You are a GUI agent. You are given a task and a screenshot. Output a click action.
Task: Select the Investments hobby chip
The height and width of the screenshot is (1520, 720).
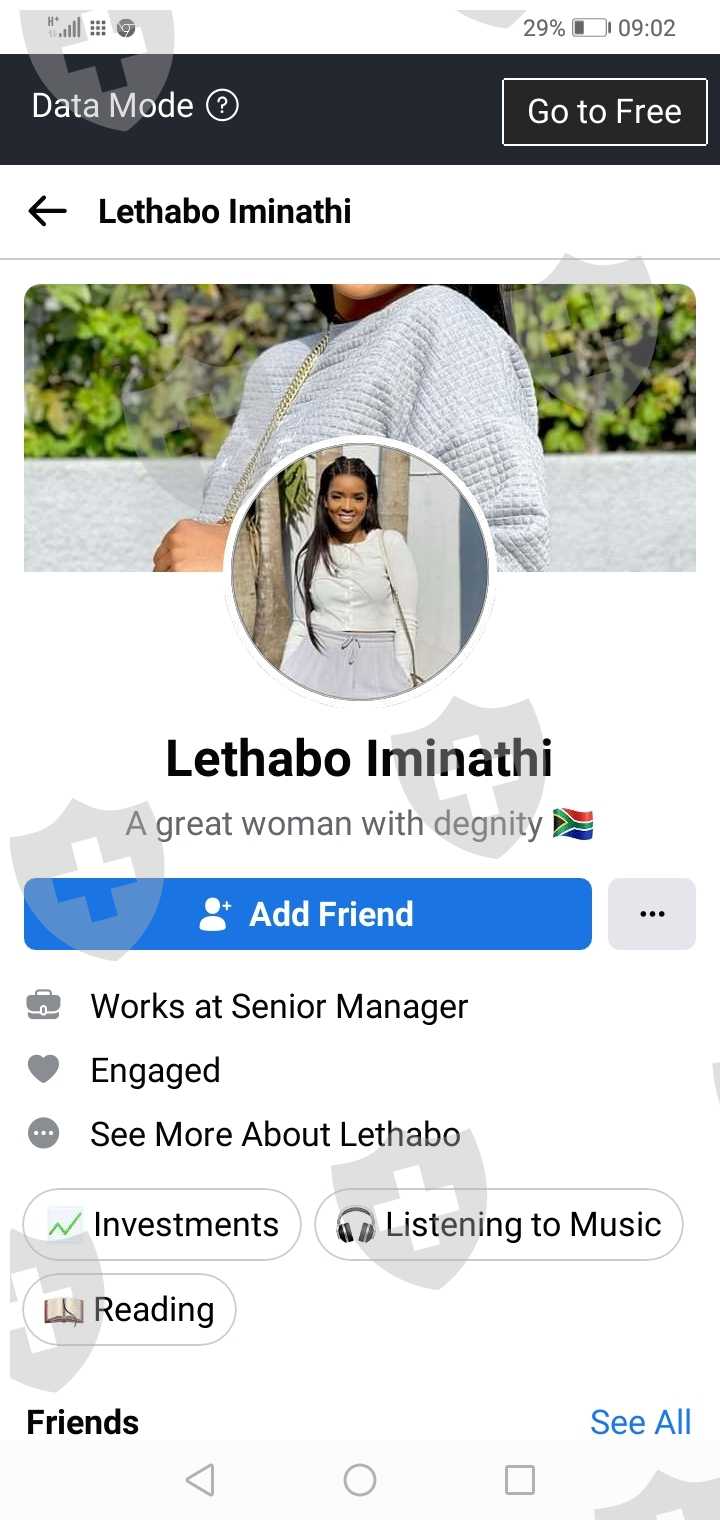[162, 1224]
